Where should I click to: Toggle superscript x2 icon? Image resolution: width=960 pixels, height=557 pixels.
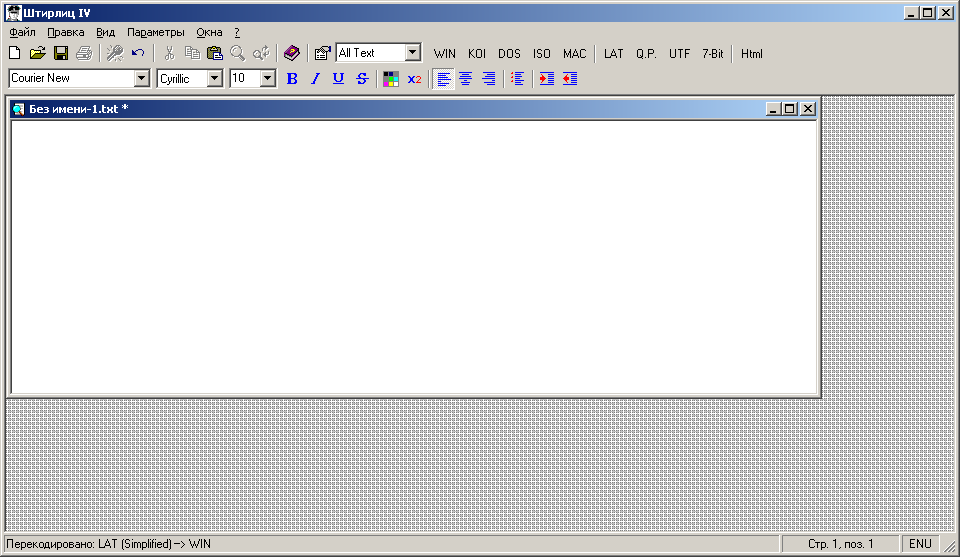(x=414, y=78)
